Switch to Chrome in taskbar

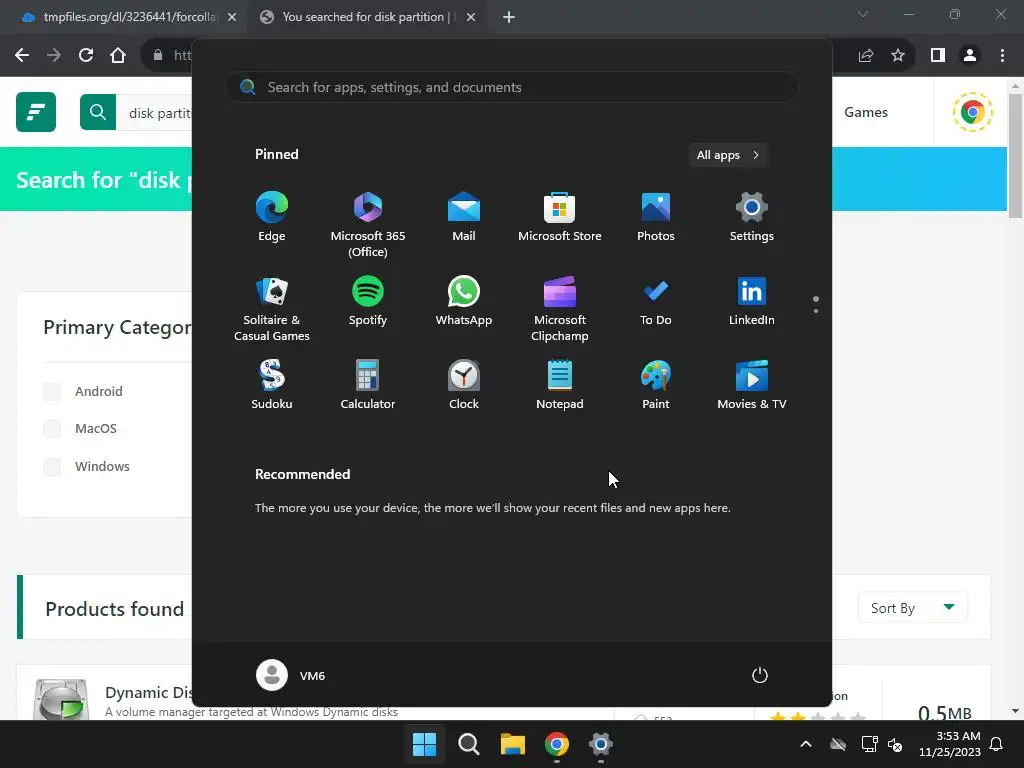coord(556,744)
